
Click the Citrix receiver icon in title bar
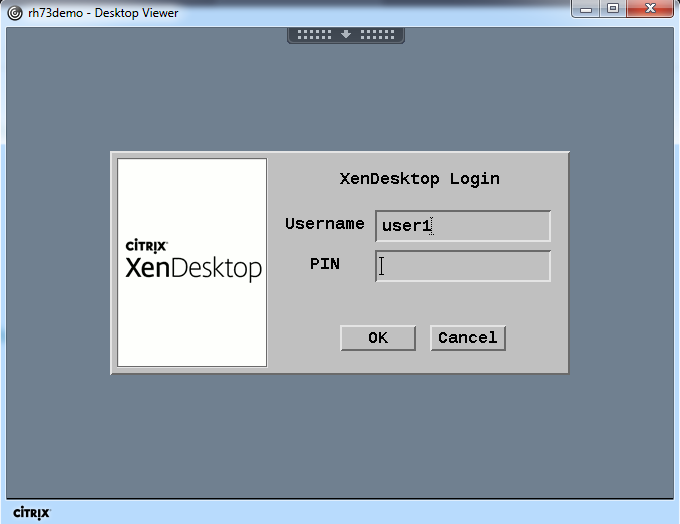[x=15, y=13]
